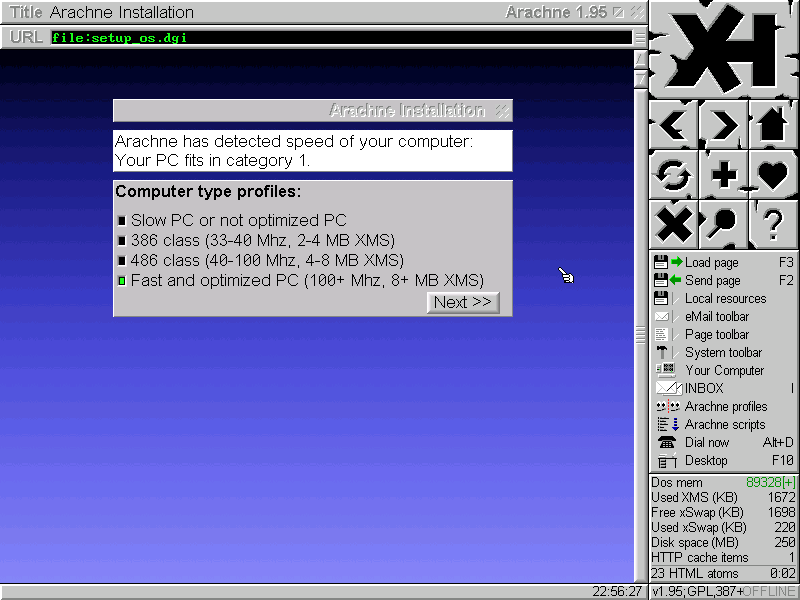Screen dimensions: 800x600
Task: Click the Computer type profiles heading
Action: 208,191
